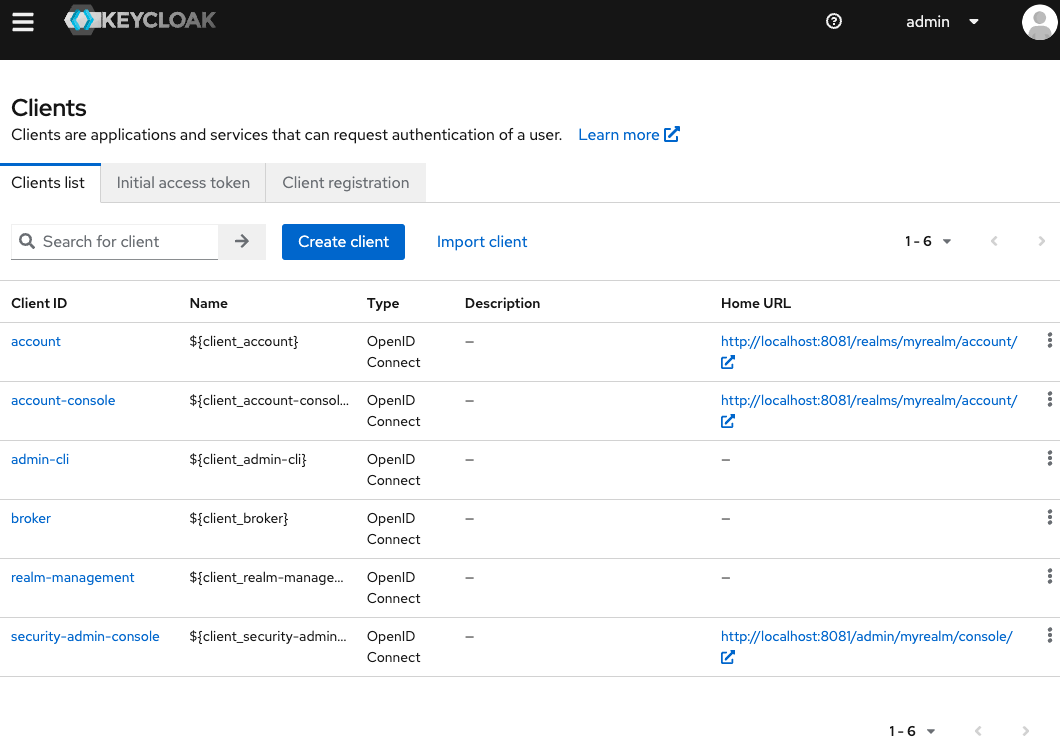Select the ${client_account-consol... name cell
The height and width of the screenshot is (751, 1060).
point(269,400)
